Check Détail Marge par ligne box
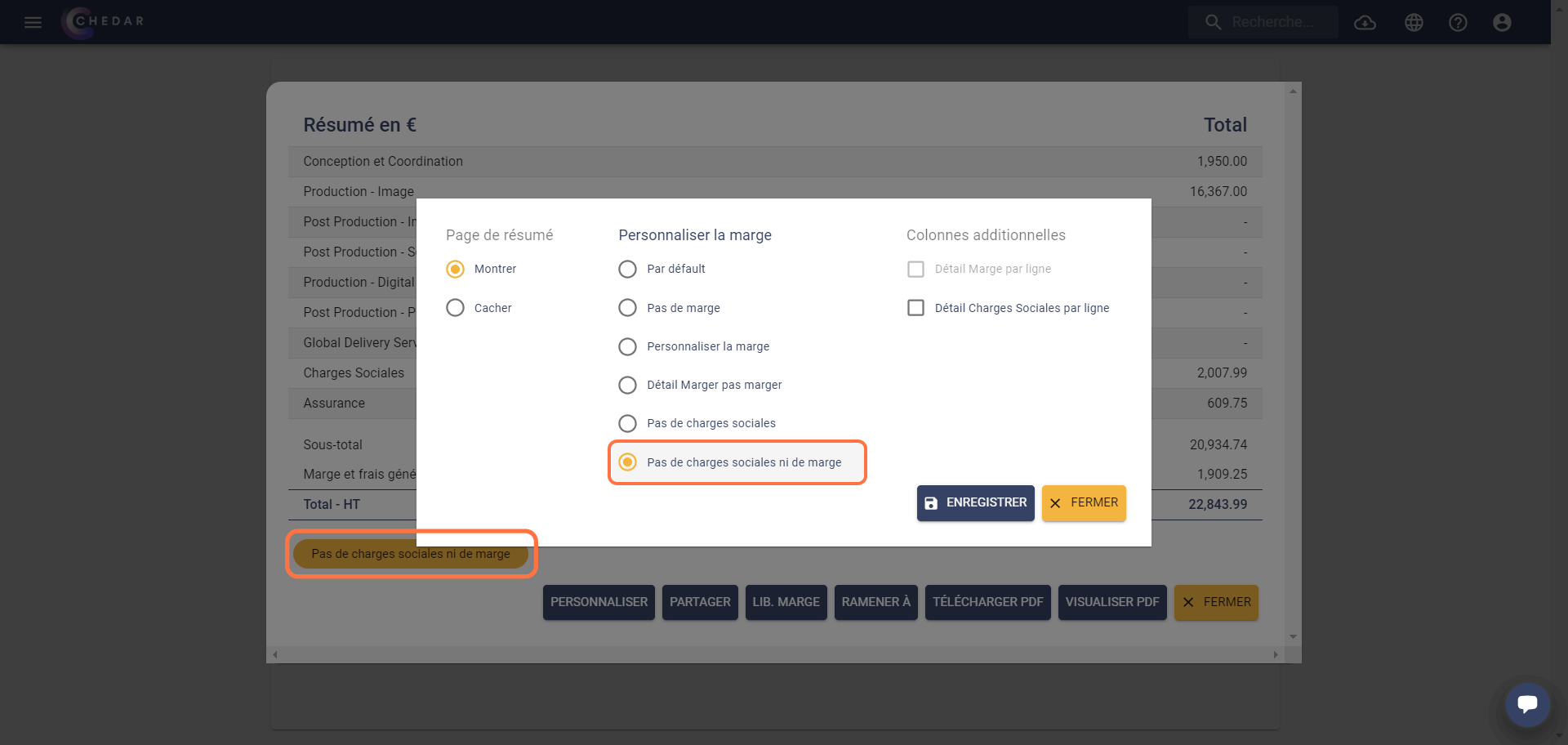Viewport: 1568px width, 745px height. click(915, 269)
